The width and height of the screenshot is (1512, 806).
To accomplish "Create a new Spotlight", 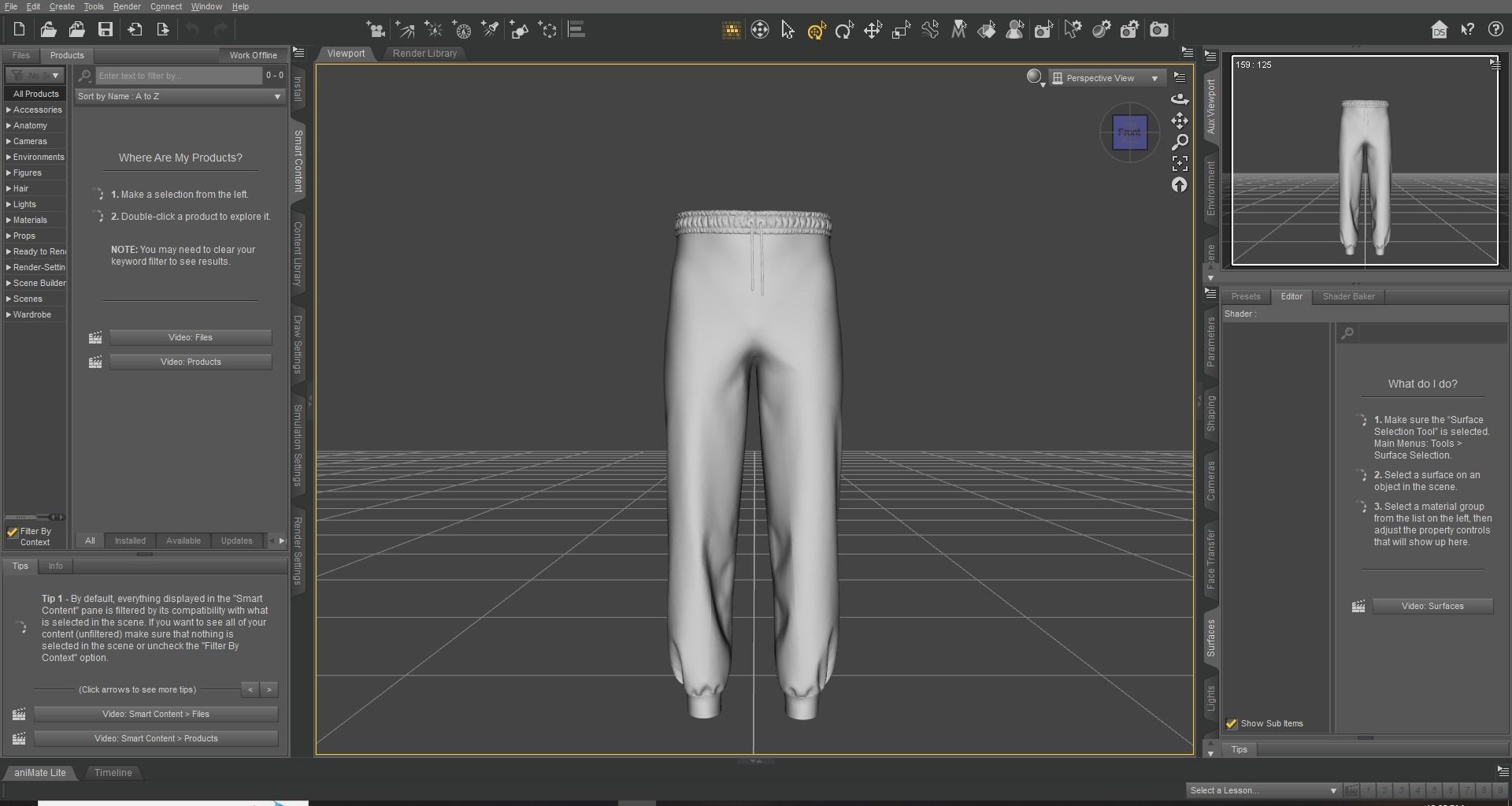I will 490,30.
